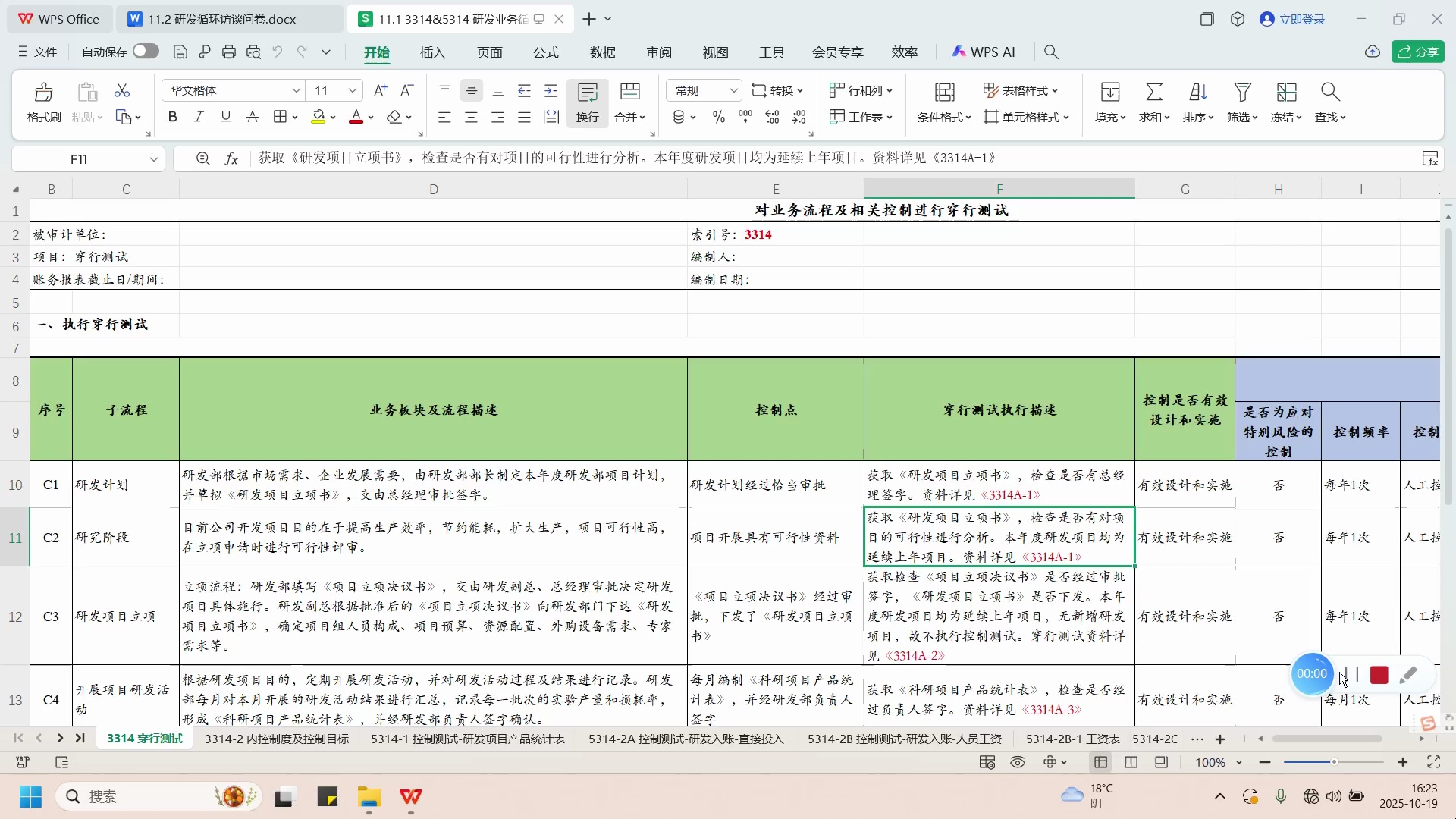1456x819 pixels.
Task: Click the Windows taskbar search box
Action: coord(158,796)
